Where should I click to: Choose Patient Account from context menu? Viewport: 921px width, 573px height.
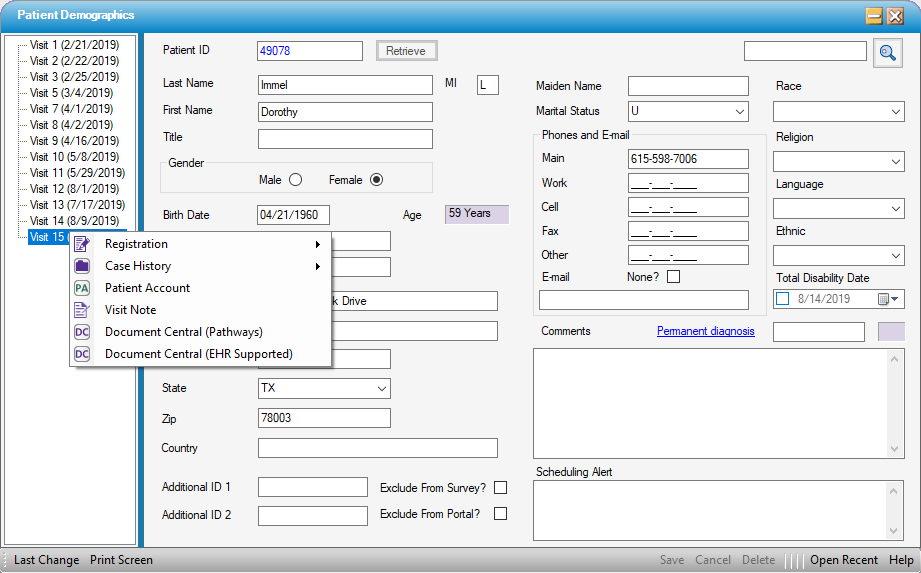click(x=147, y=288)
